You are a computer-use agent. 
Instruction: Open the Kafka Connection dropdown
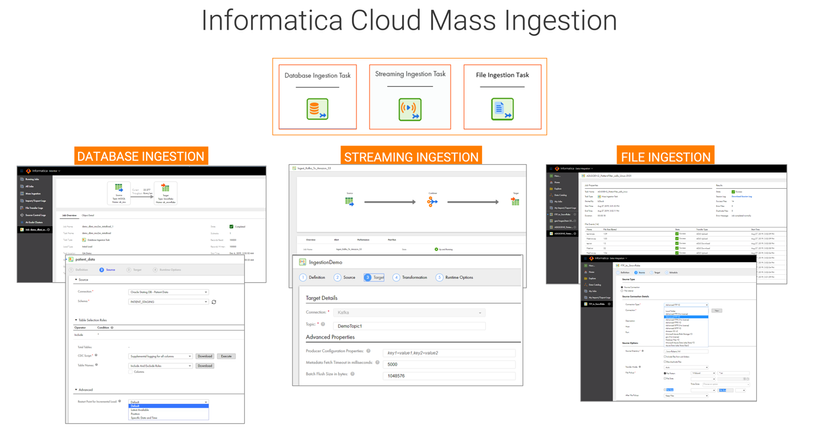408,312
